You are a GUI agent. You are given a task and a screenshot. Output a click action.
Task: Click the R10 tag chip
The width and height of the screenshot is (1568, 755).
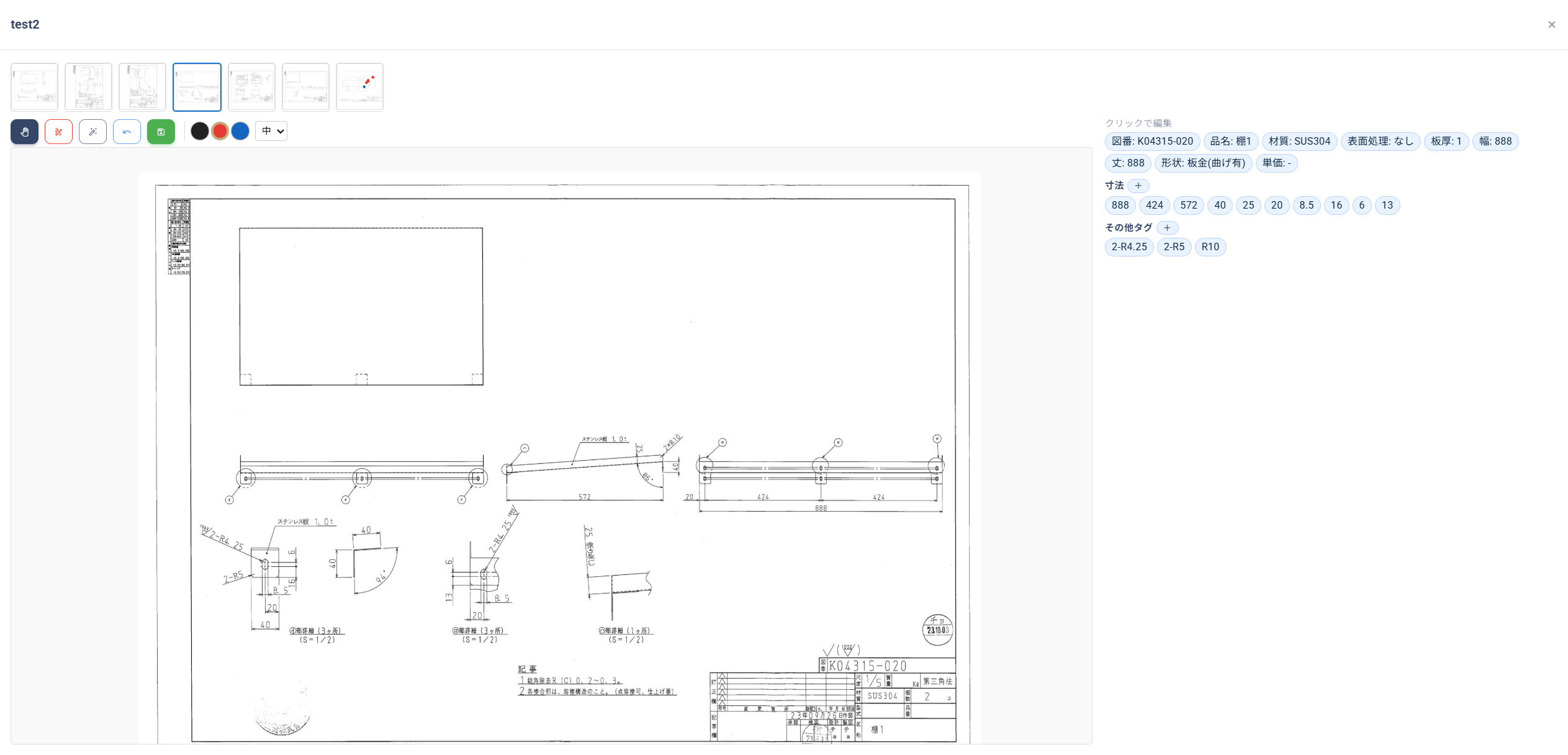click(x=1210, y=247)
